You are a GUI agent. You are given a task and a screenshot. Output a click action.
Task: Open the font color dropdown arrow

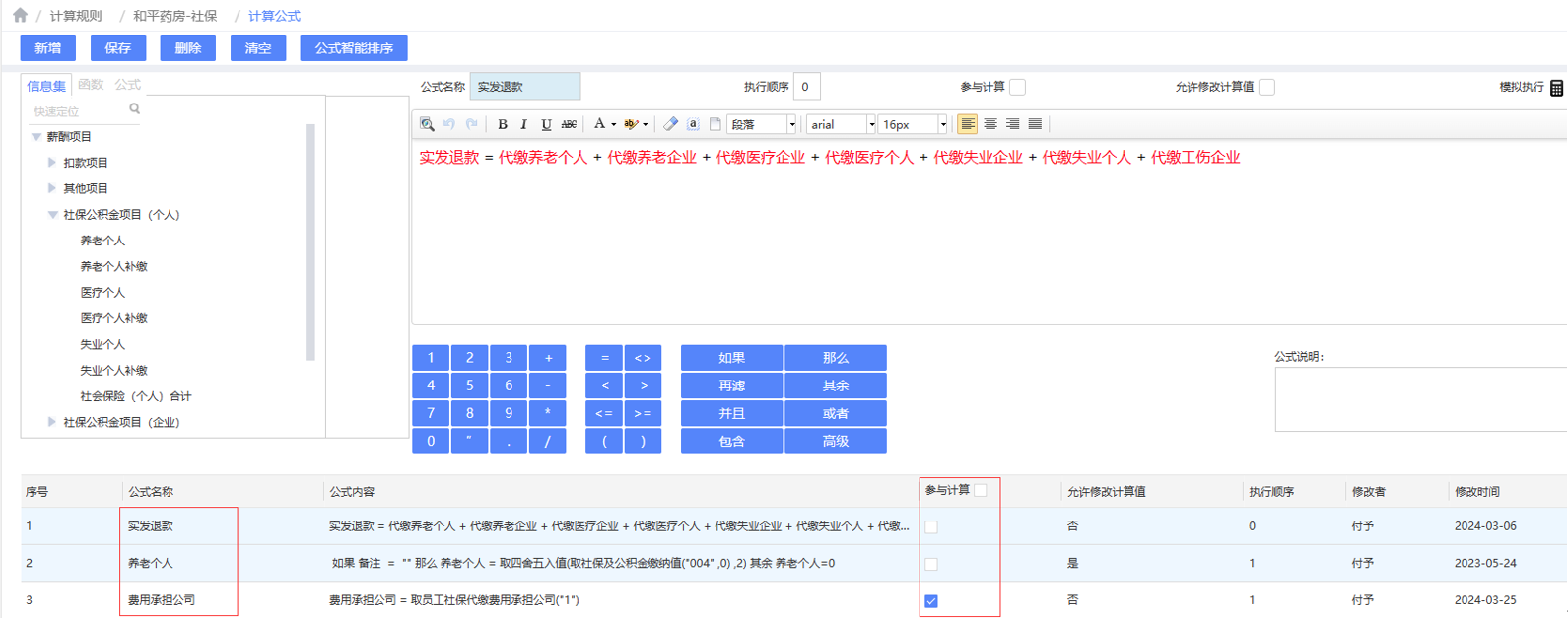click(x=613, y=125)
